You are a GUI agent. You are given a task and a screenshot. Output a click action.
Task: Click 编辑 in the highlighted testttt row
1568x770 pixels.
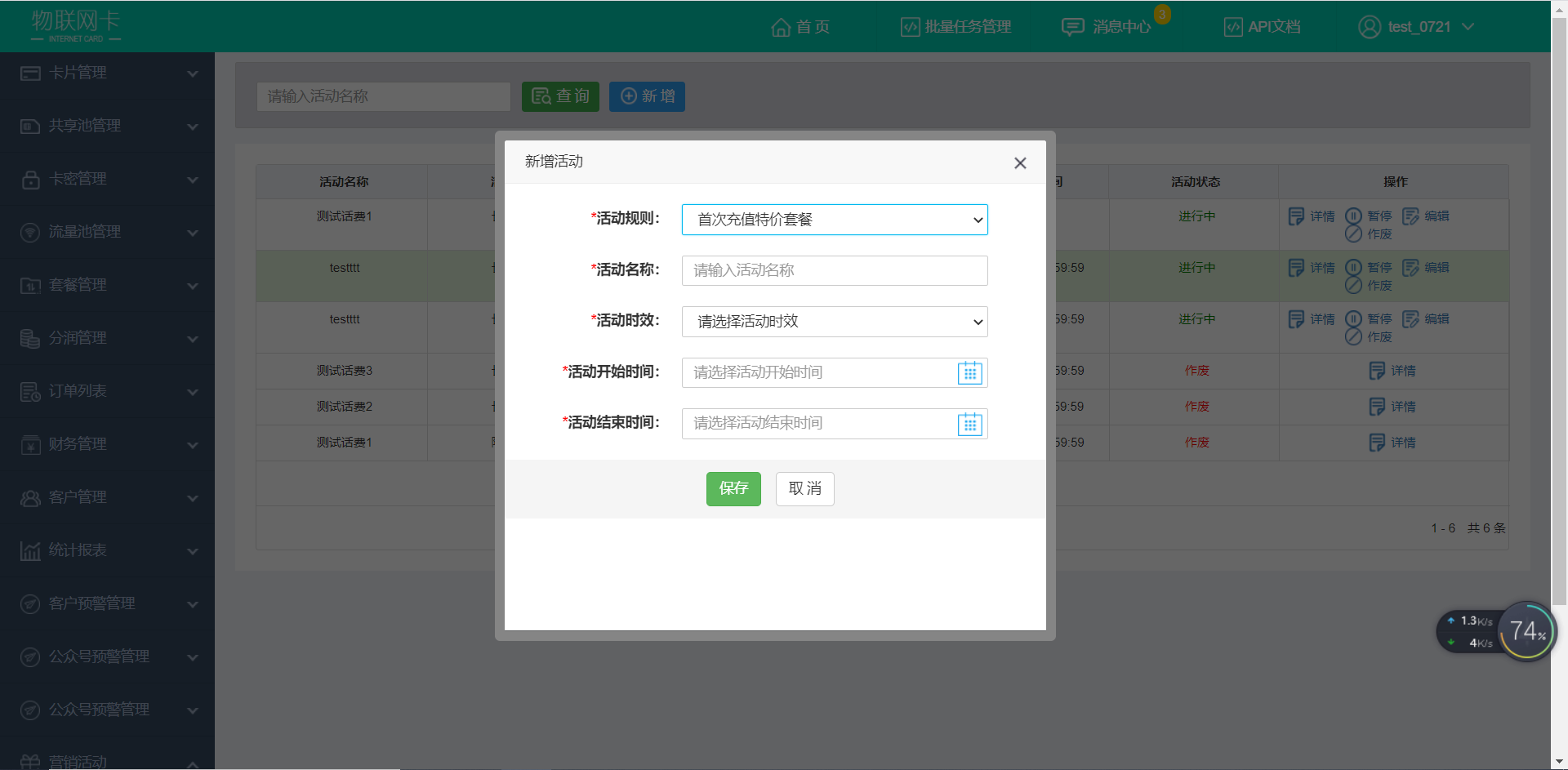[x=1437, y=268]
